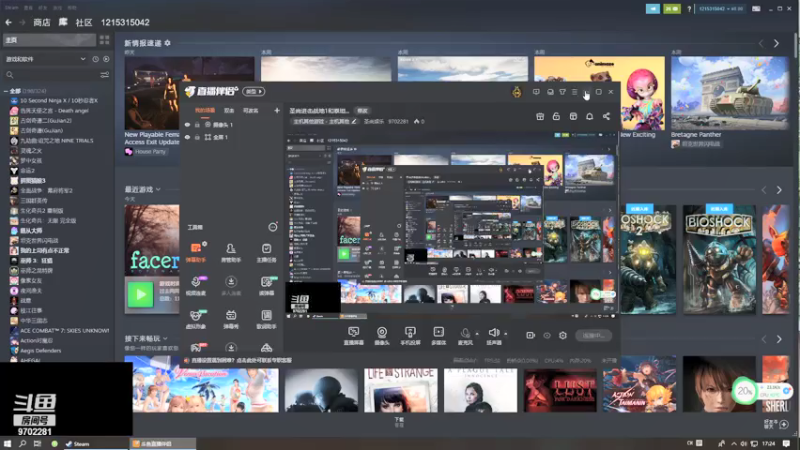Open toolbox more options circle icon
The height and width of the screenshot is (450, 800).
[x=273, y=227]
